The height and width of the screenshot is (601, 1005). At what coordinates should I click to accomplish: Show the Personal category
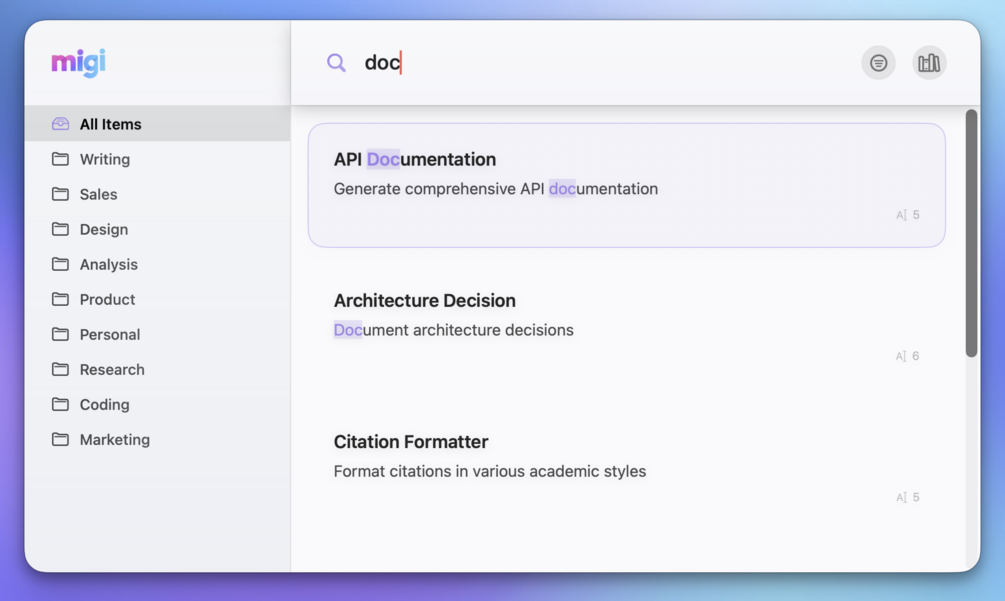point(109,334)
